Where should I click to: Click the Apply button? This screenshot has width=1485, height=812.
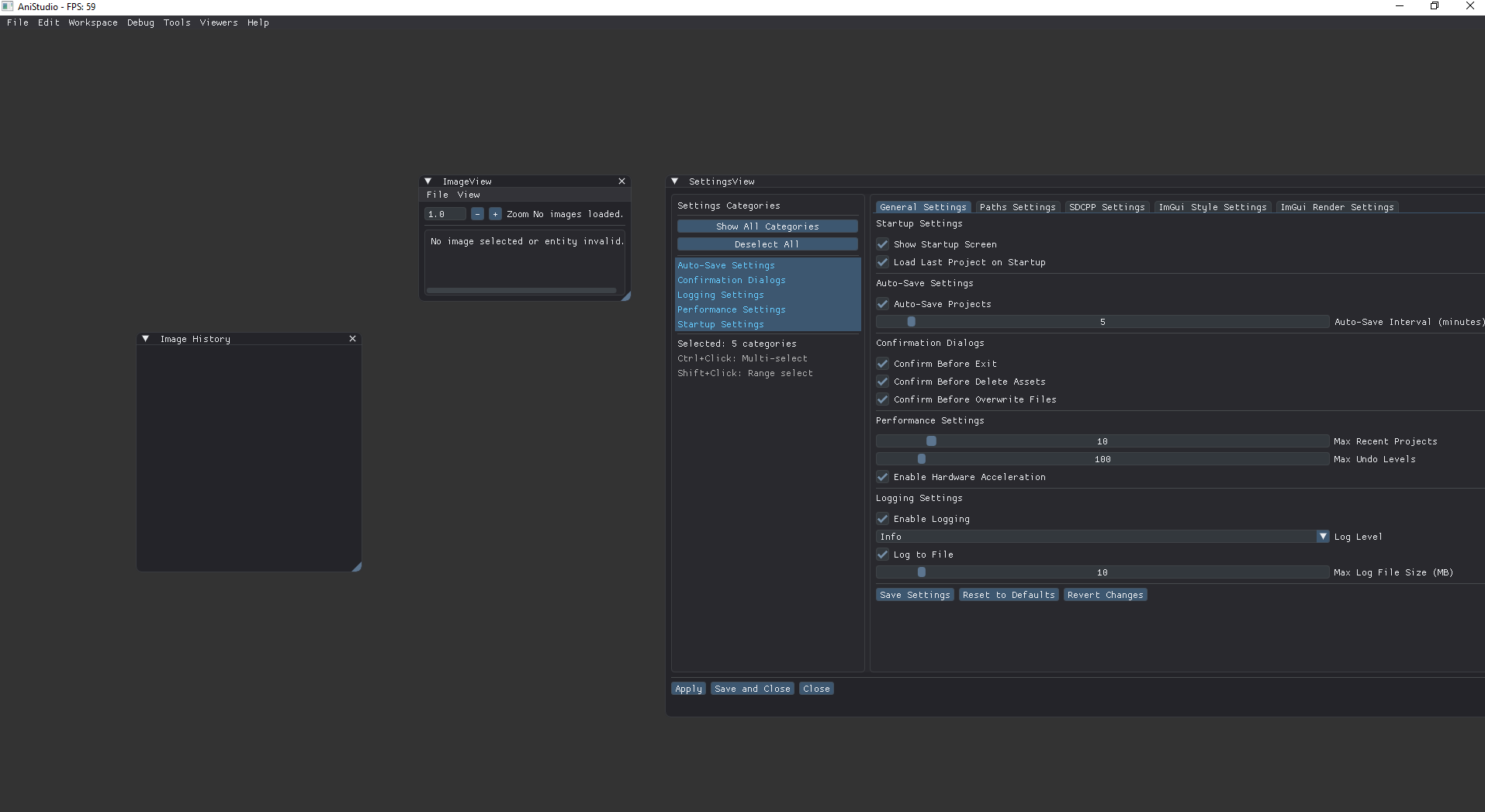click(689, 689)
